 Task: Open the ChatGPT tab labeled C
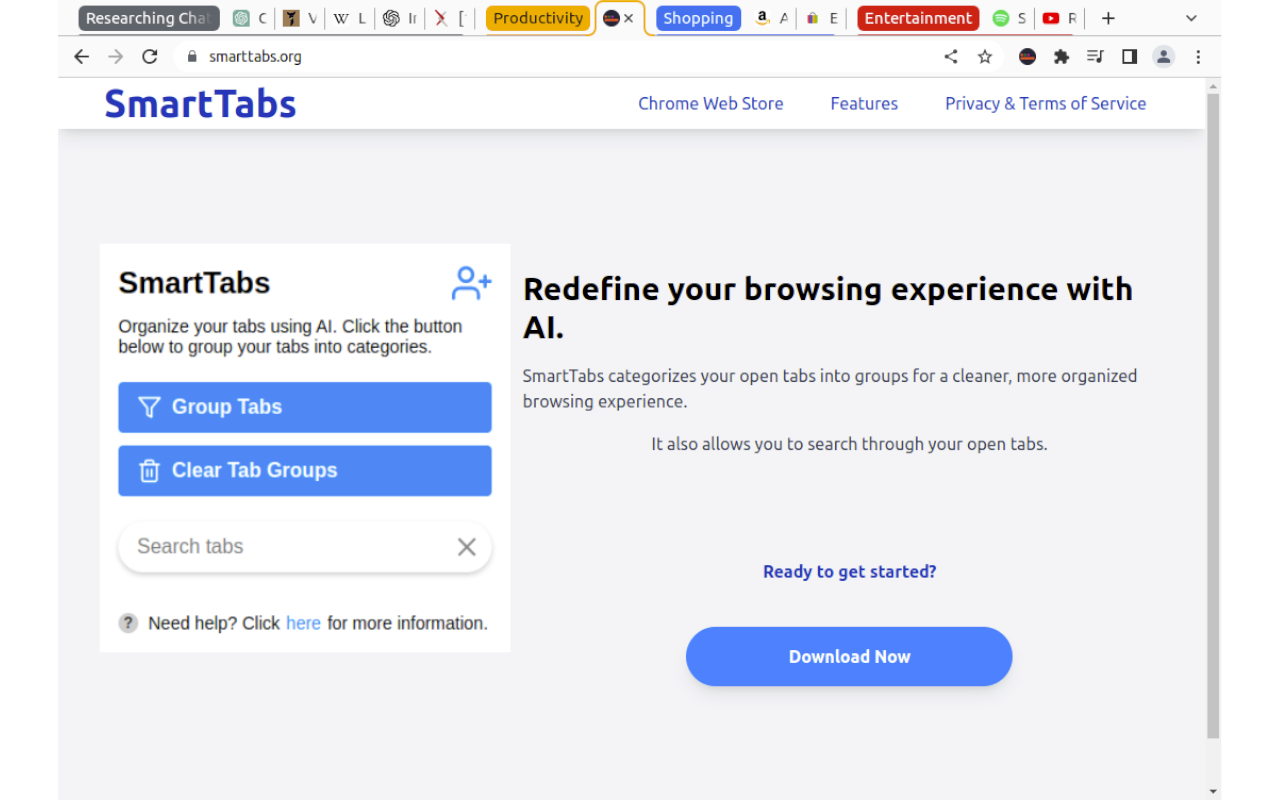[250, 18]
